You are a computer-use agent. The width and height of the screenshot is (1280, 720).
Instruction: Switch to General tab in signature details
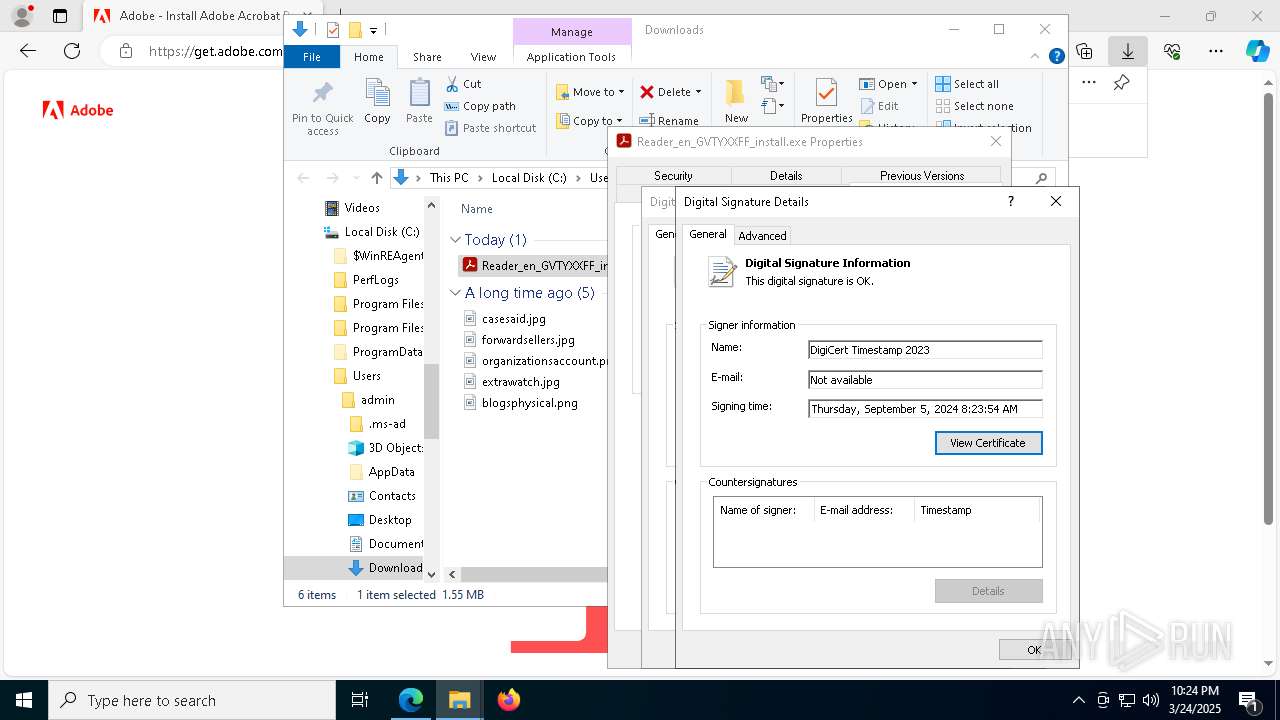(707, 234)
